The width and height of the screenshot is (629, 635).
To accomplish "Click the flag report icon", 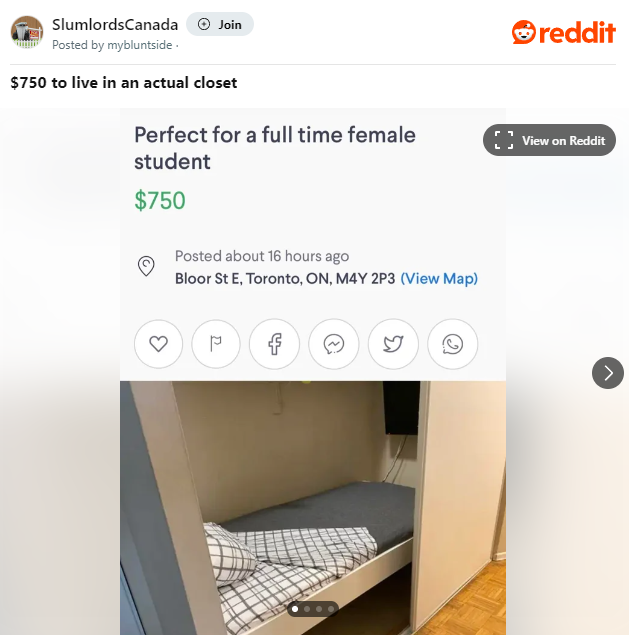I will tap(216, 344).
